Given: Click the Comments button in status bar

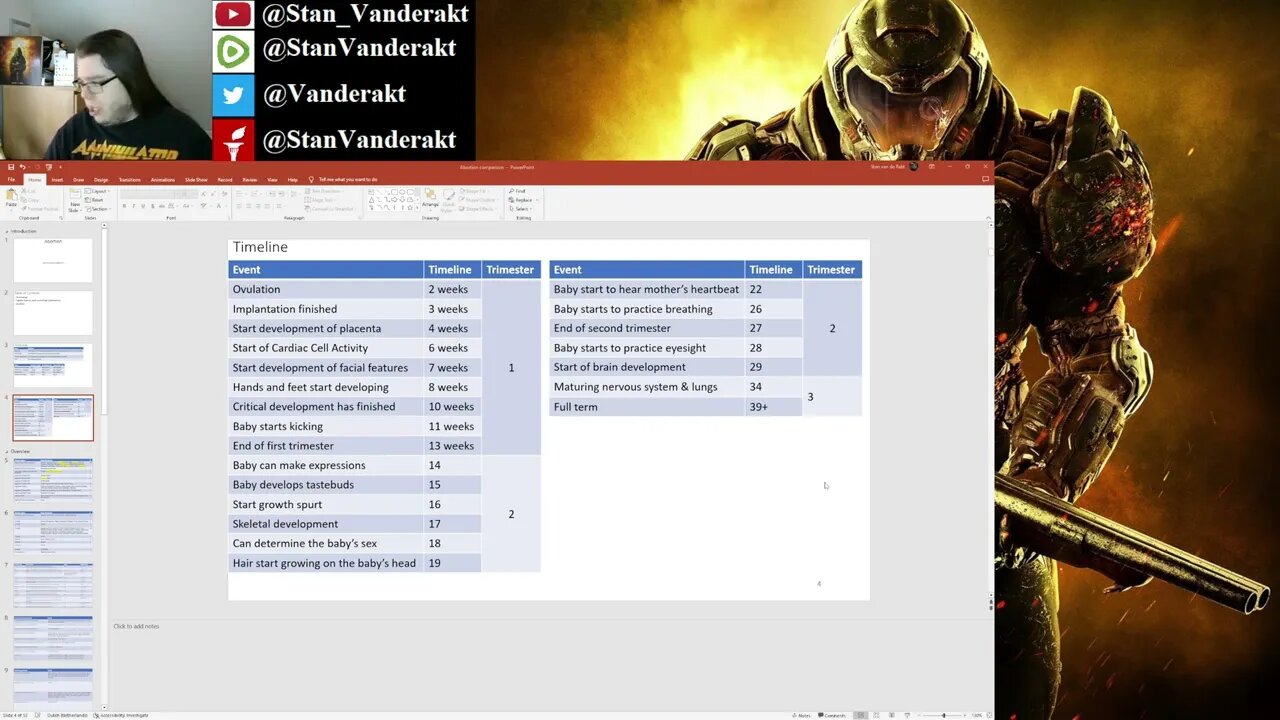Looking at the screenshot, I should pyautogui.click(x=834, y=715).
